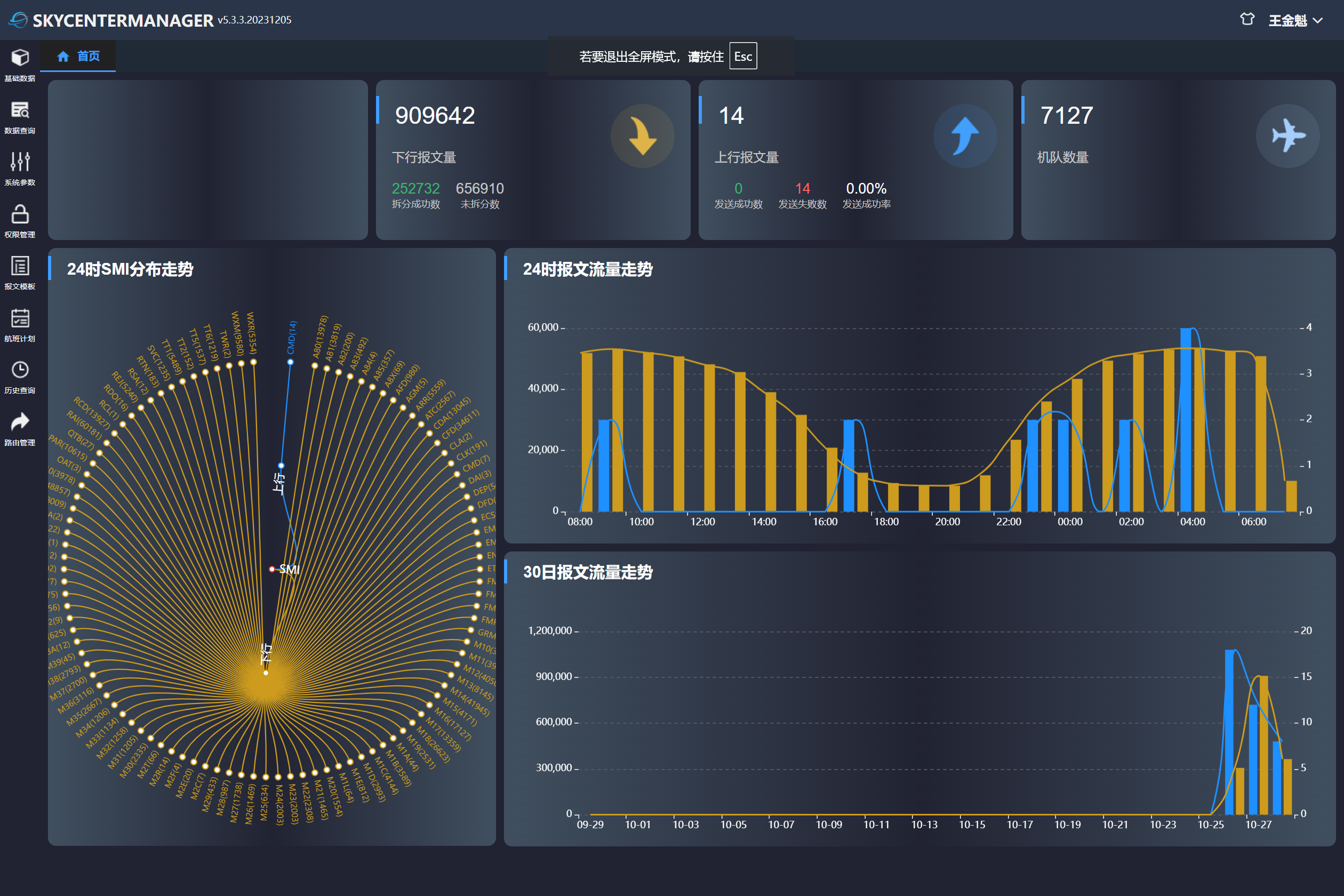
Task: Click the 909642 downlink count
Action: pos(435,115)
